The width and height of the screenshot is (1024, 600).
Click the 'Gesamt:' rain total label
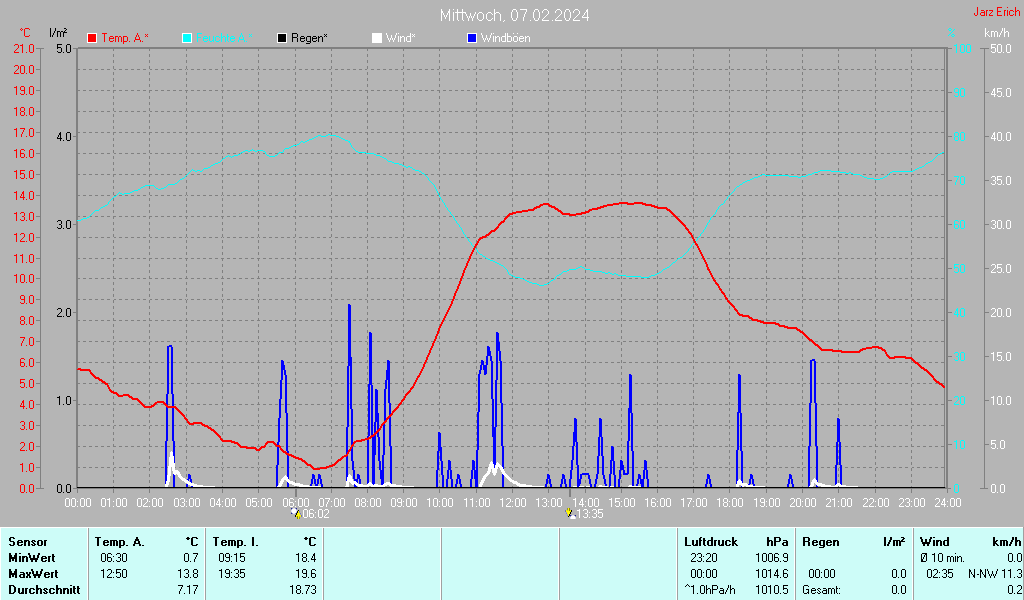(x=822, y=590)
